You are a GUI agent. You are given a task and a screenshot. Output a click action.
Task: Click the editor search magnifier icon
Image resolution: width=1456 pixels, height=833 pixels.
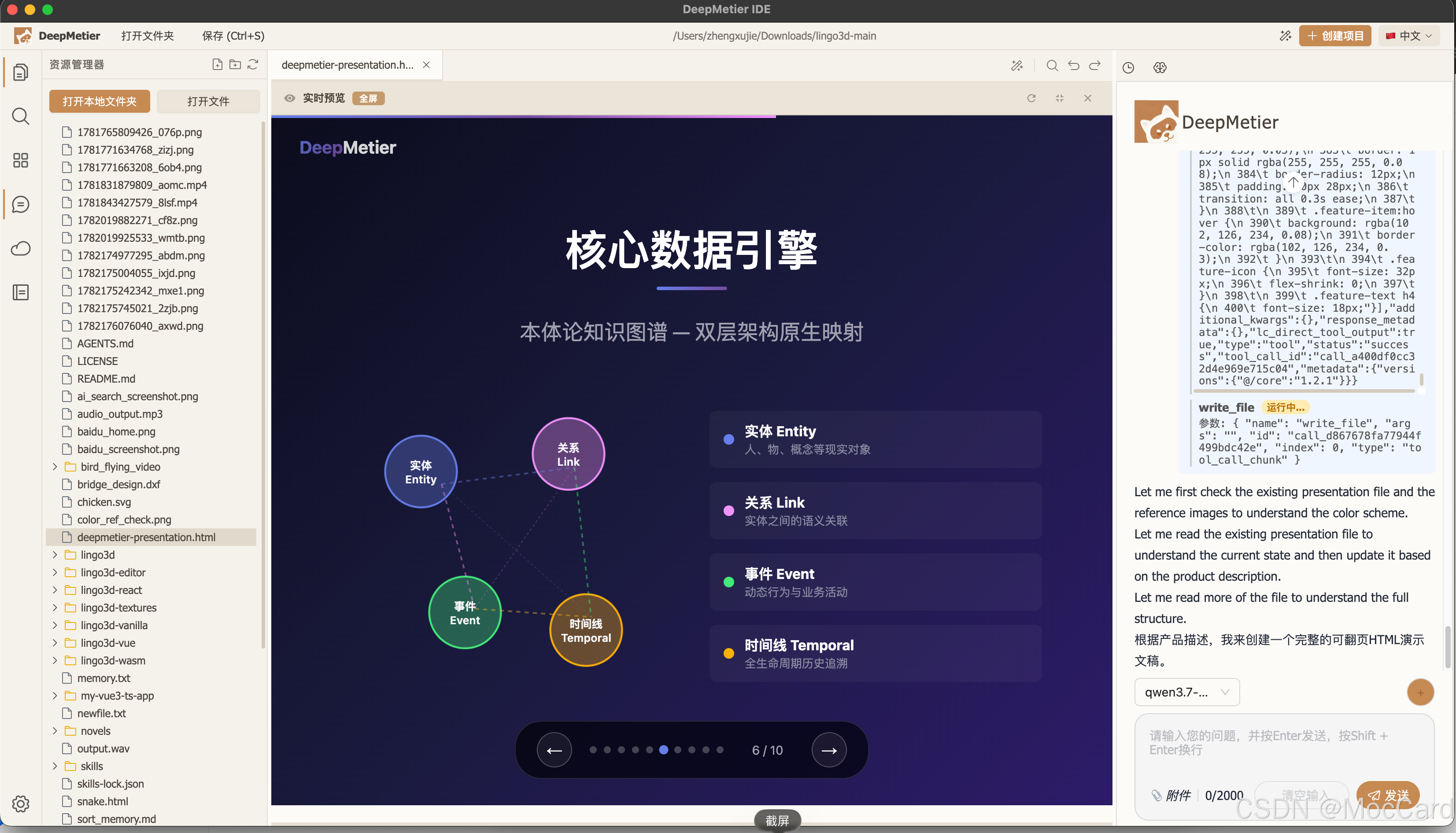pos(1052,65)
